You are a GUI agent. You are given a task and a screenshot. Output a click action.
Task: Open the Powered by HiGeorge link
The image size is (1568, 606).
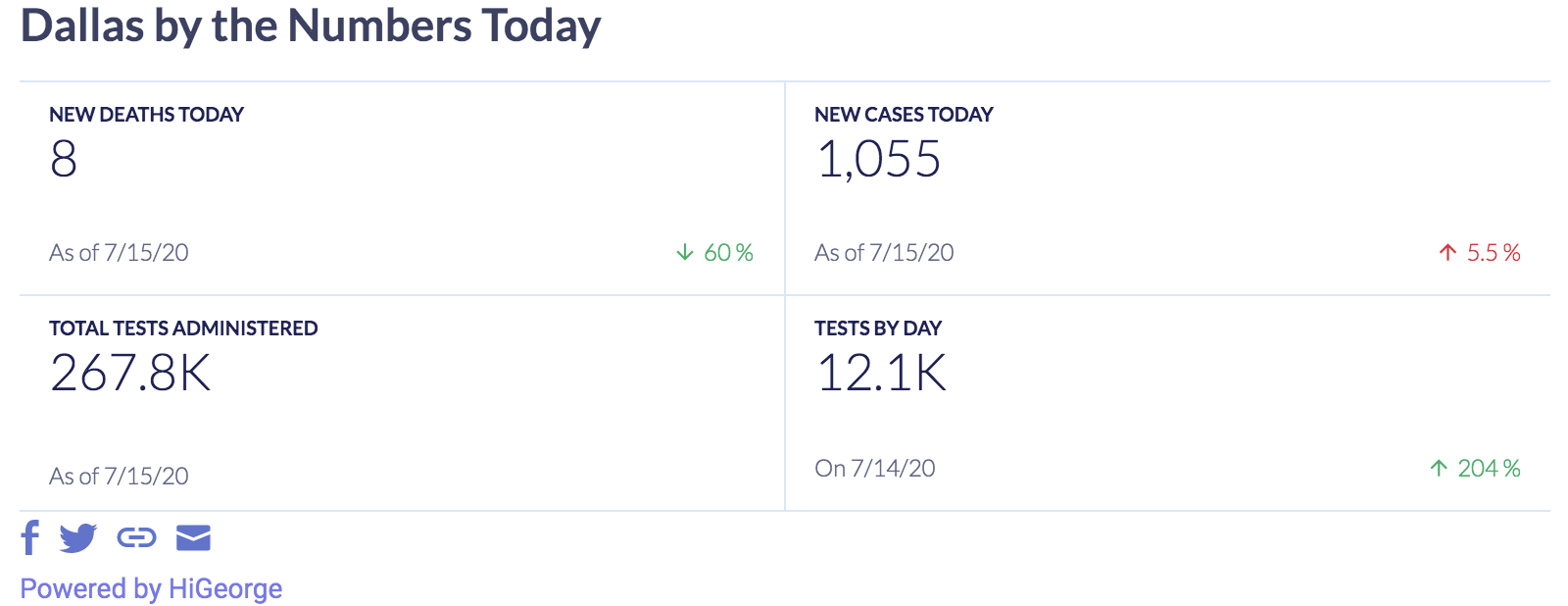(x=151, y=588)
